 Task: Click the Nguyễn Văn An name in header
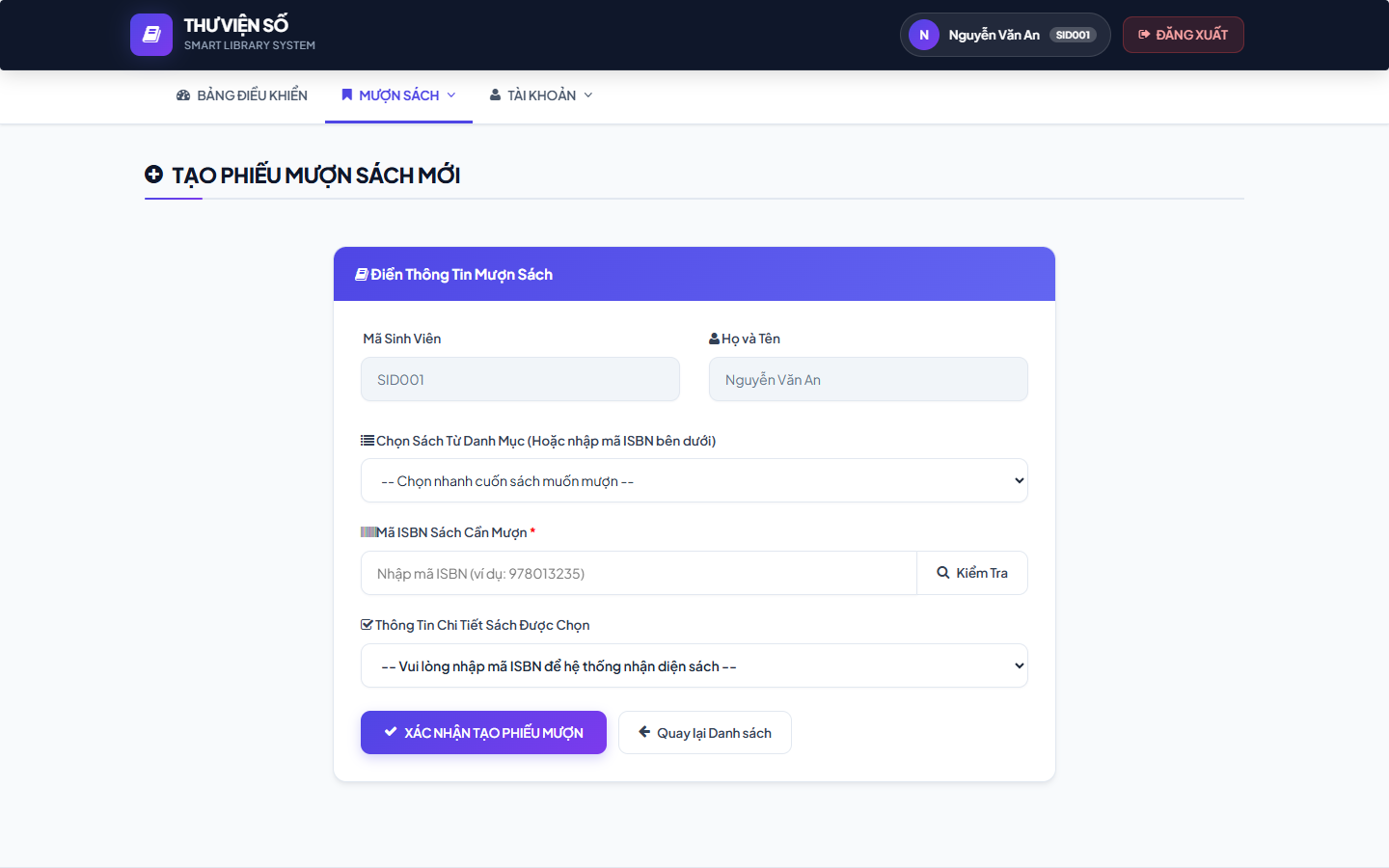(994, 35)
